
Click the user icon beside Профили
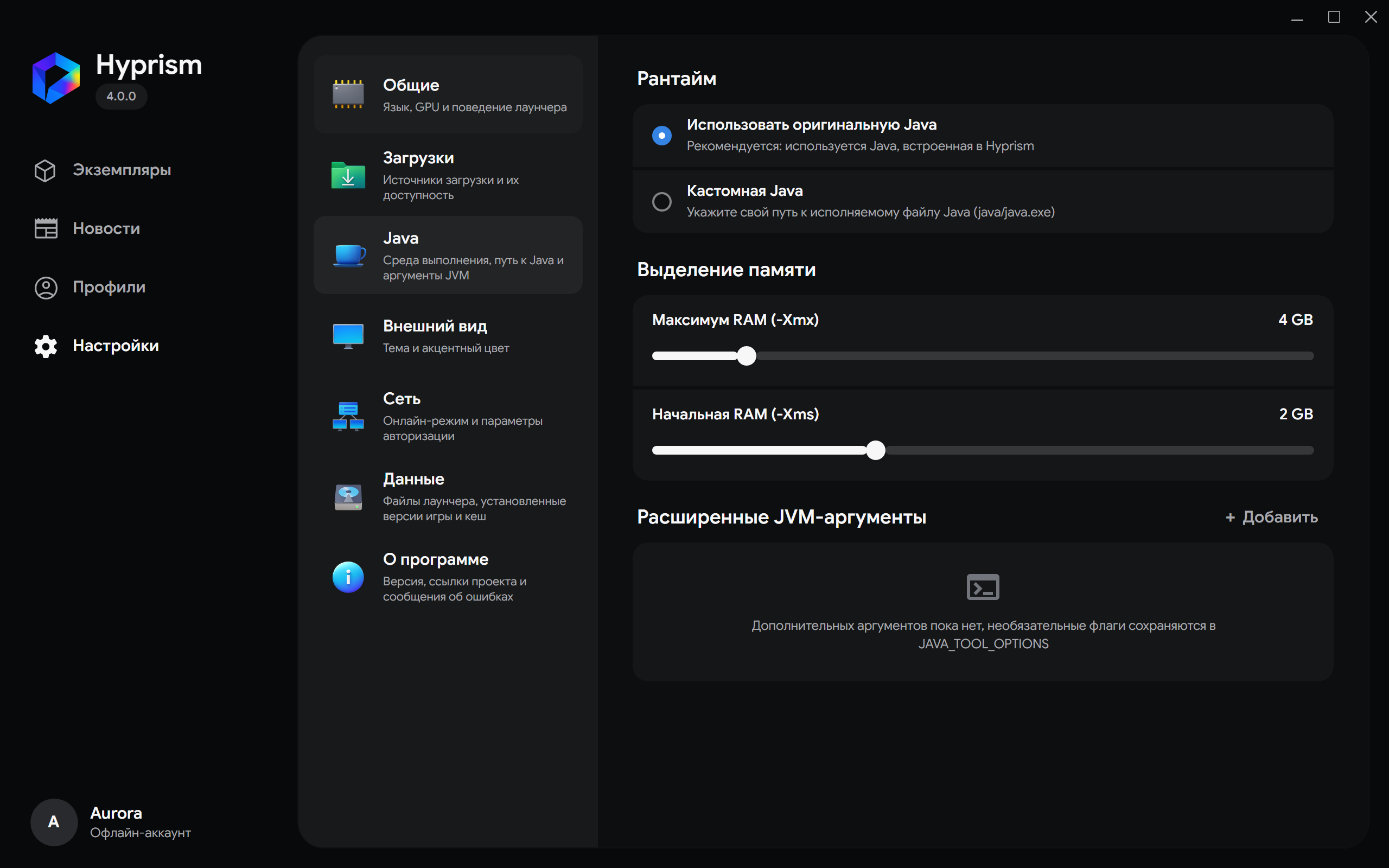coord(46,288)
